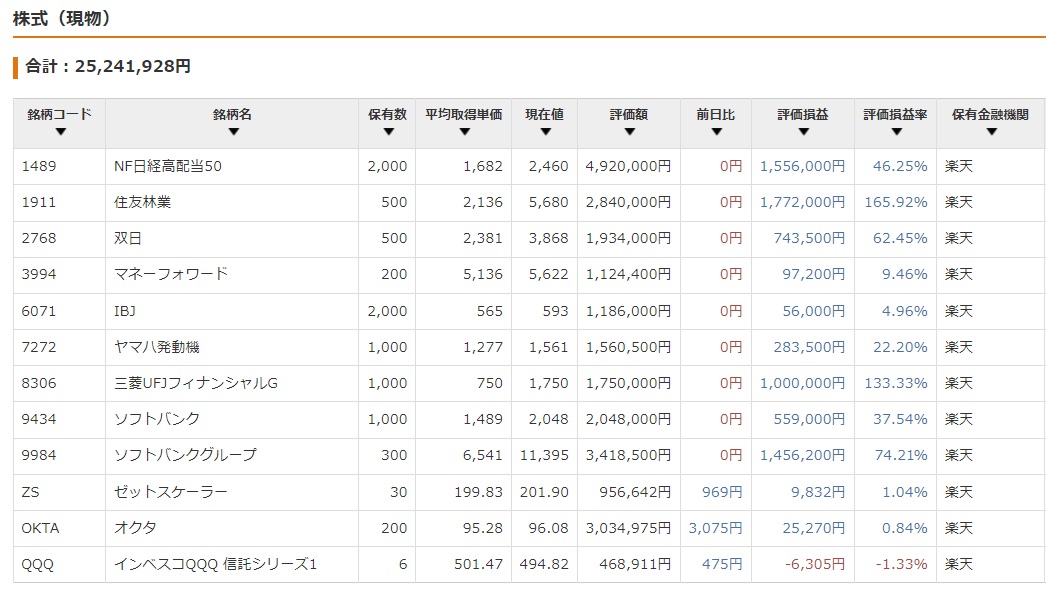Click 楽天 institution in QQQ row
This screenshot has height=589, width=1046.
959,564
